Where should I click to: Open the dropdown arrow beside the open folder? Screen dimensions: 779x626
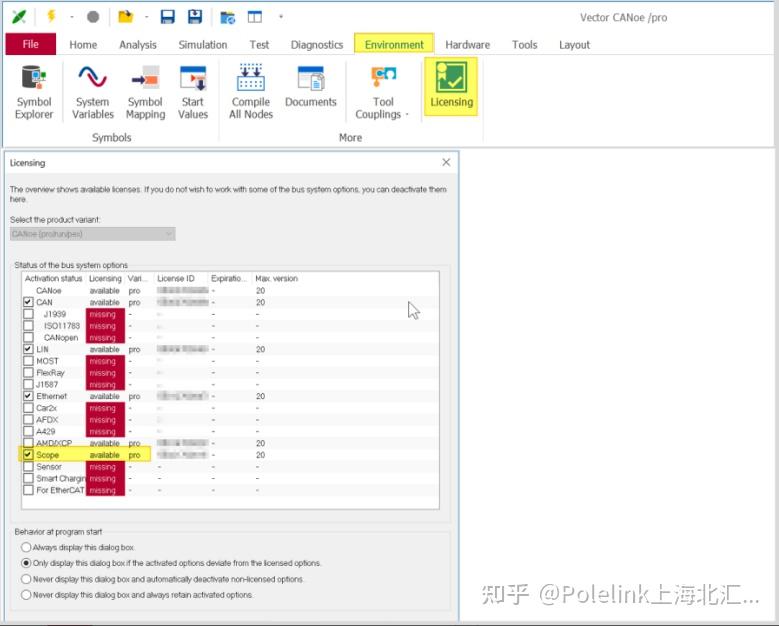(x=147, y=17)
